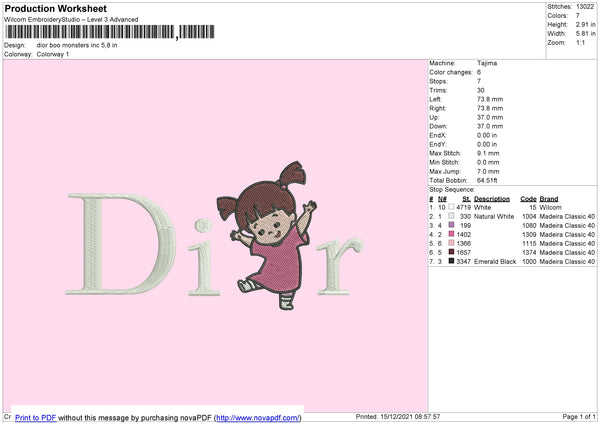Click the design name 'dior boo monsters inc 5,8 in'
The image size is (600, 424).
77,45
